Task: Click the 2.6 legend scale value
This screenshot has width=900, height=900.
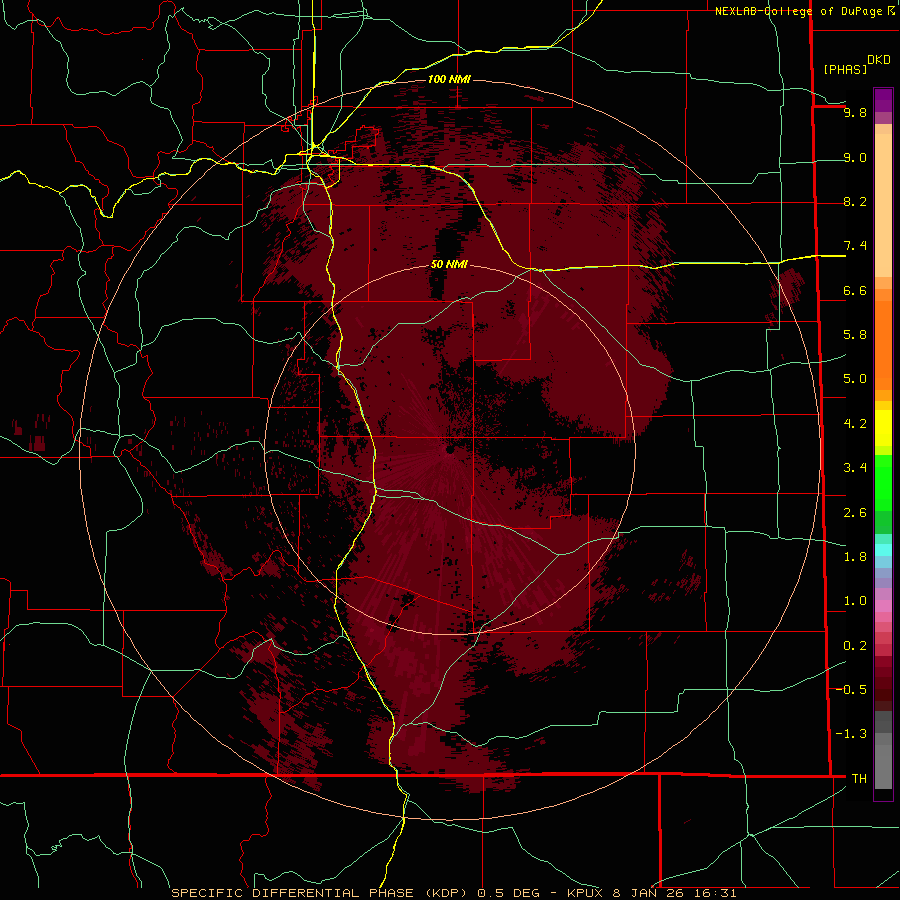Action: 855,512
